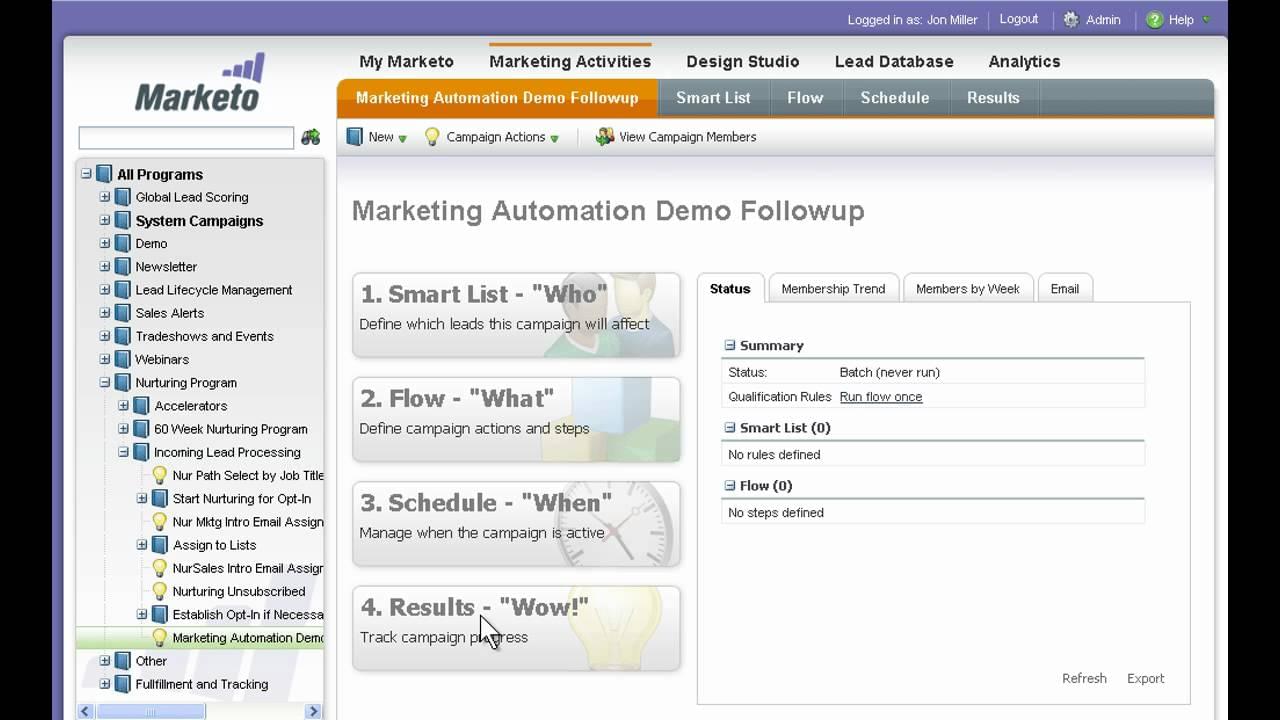The width and height of the screenshot is (1280, 720).
Task: Click the Webinars folder icon
Action: [x=123, y=359]
